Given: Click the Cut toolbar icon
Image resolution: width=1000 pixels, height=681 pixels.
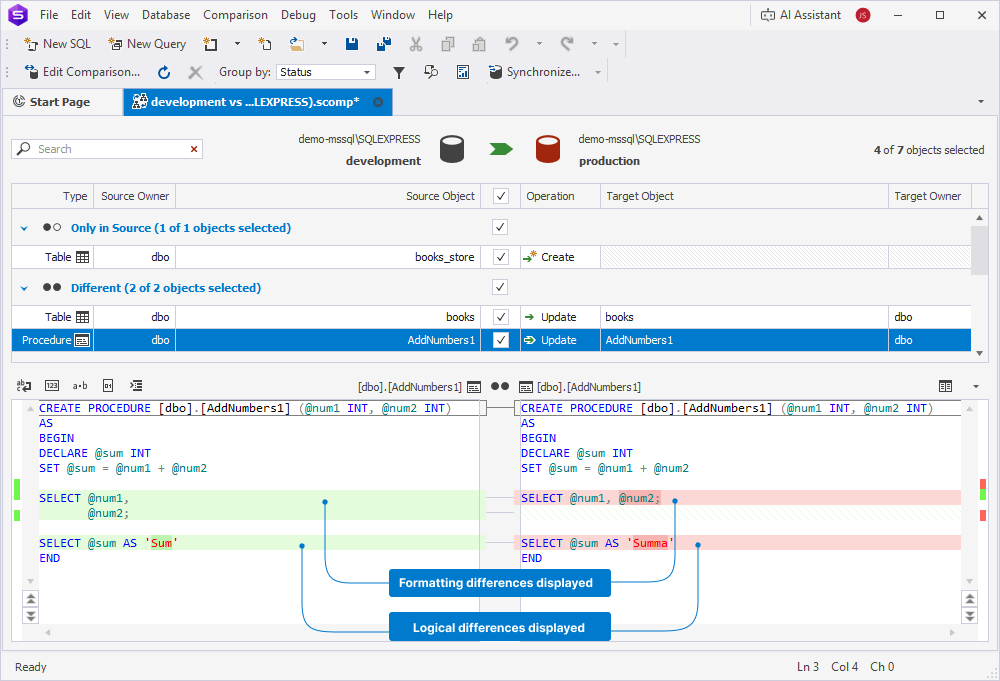Looking at the screenshot, I should [x=415, y=44].
